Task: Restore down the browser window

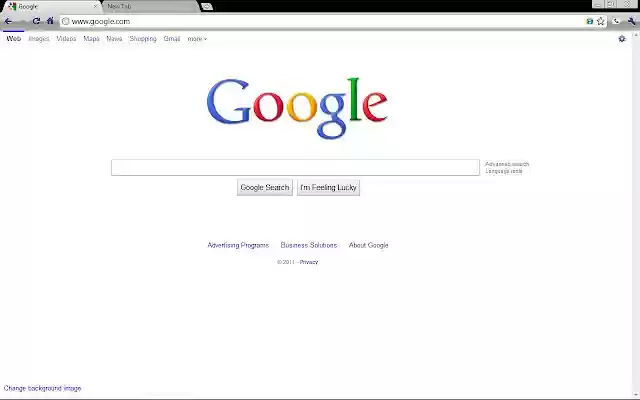Action: pyautogui.click(x=611, y=4)
